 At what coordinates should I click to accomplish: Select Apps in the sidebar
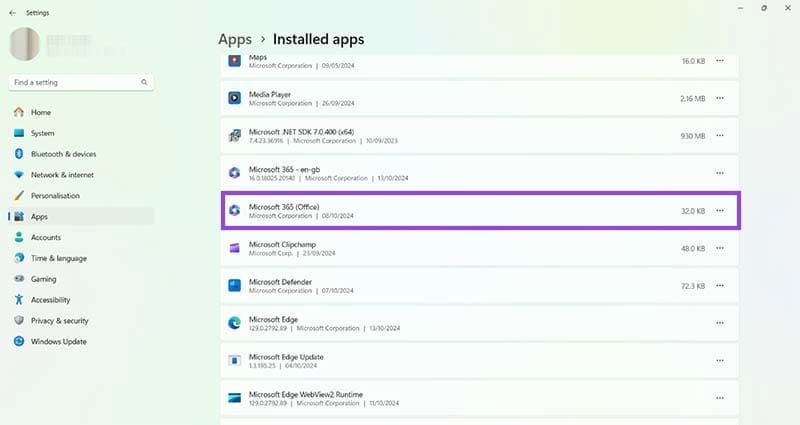point(81,217)
